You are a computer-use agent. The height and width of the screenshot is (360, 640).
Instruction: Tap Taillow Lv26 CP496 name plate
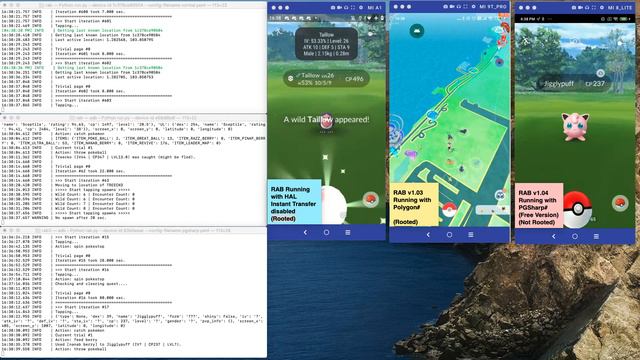[327, 78]
